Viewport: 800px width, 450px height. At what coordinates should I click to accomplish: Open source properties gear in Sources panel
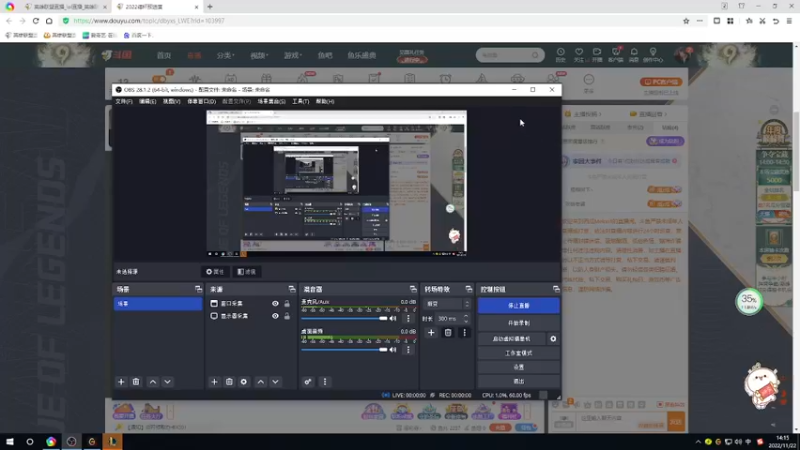tap(244, 382)
